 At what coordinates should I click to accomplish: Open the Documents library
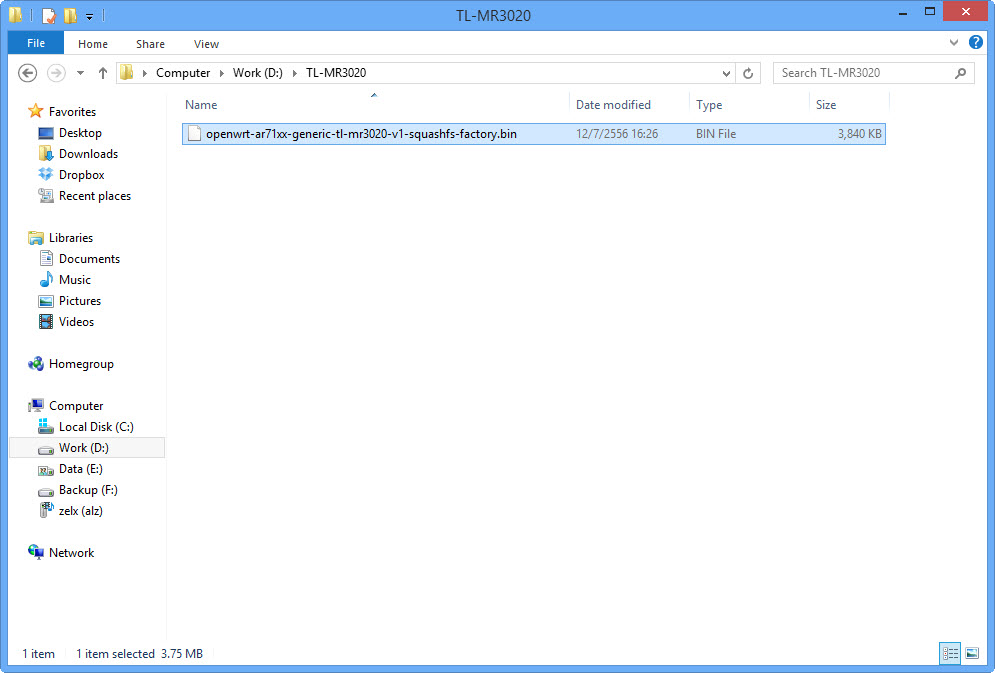[89, 259]
